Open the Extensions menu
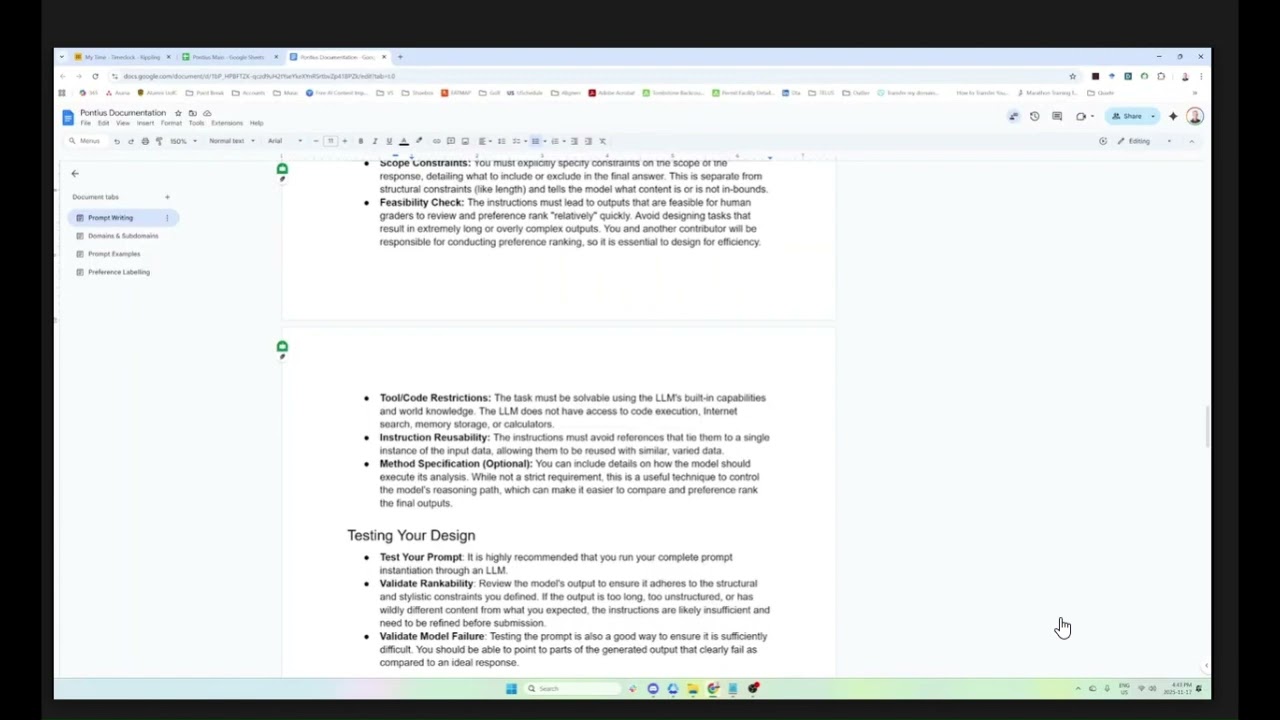This screenshot has width=1280, height=720. tap(227, 123)
